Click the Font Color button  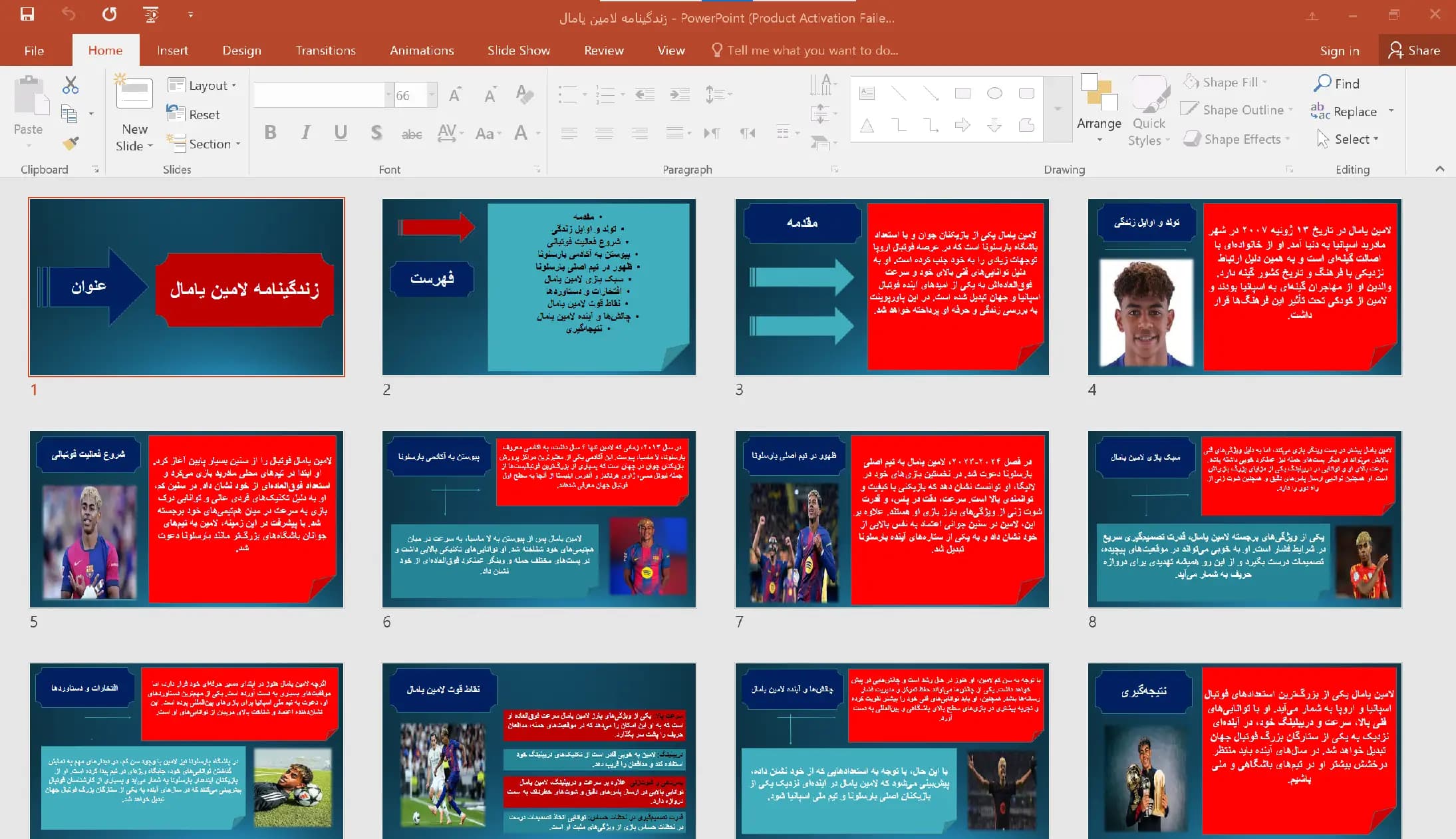click(521, 133)
